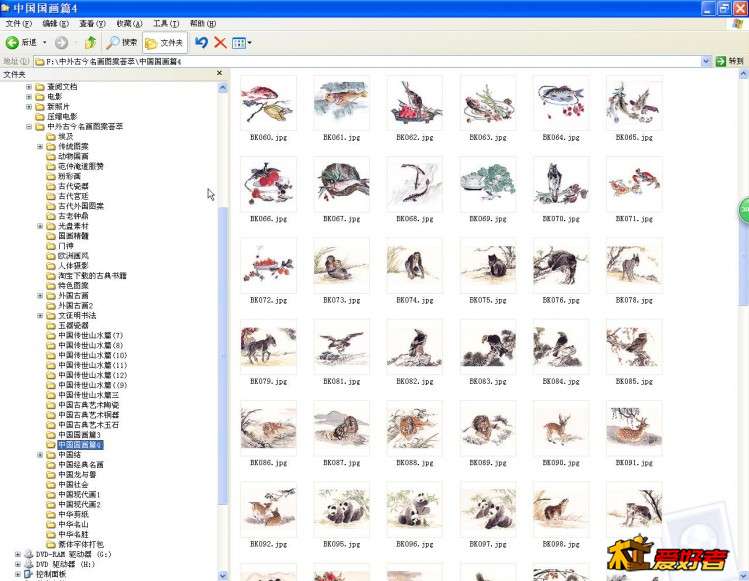The width and height of the screenshot is (749, 581).
Task: Expand the 文征明书法 folder node
Action: pyautogui.click(x=40, y=315)
